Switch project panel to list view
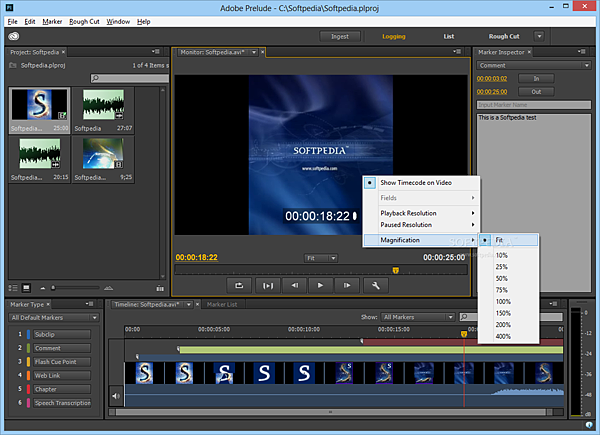The height and width of the screenshot is (435, 600). coord(13,288)
